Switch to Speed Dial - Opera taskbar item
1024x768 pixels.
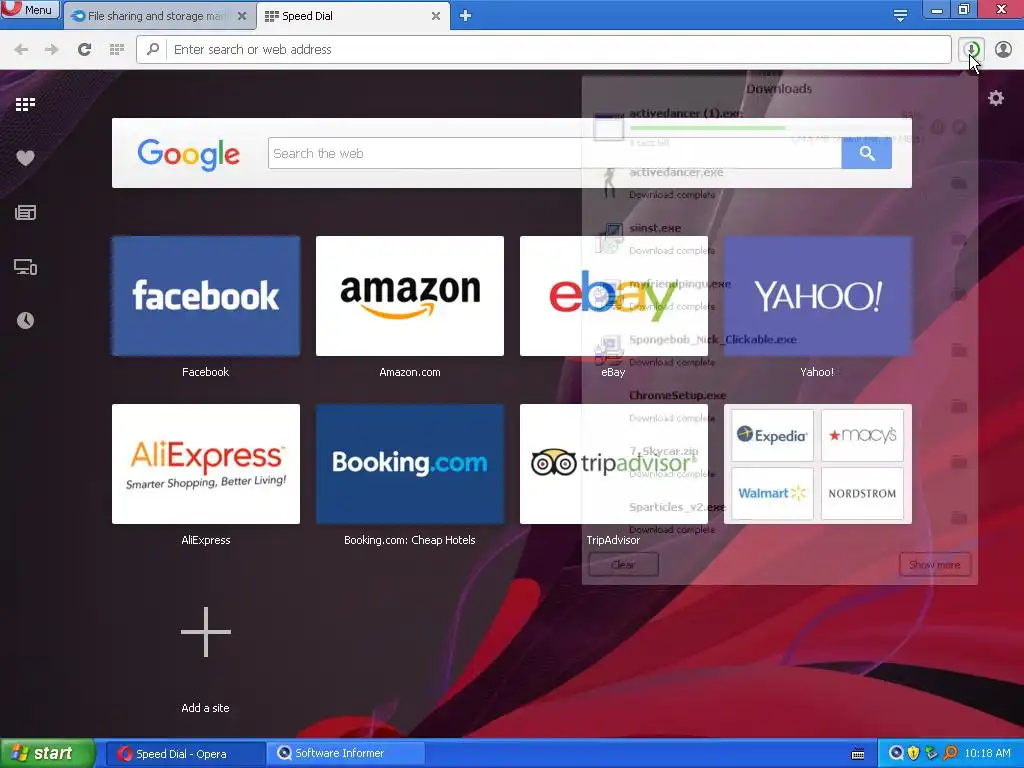click(184, 754)
